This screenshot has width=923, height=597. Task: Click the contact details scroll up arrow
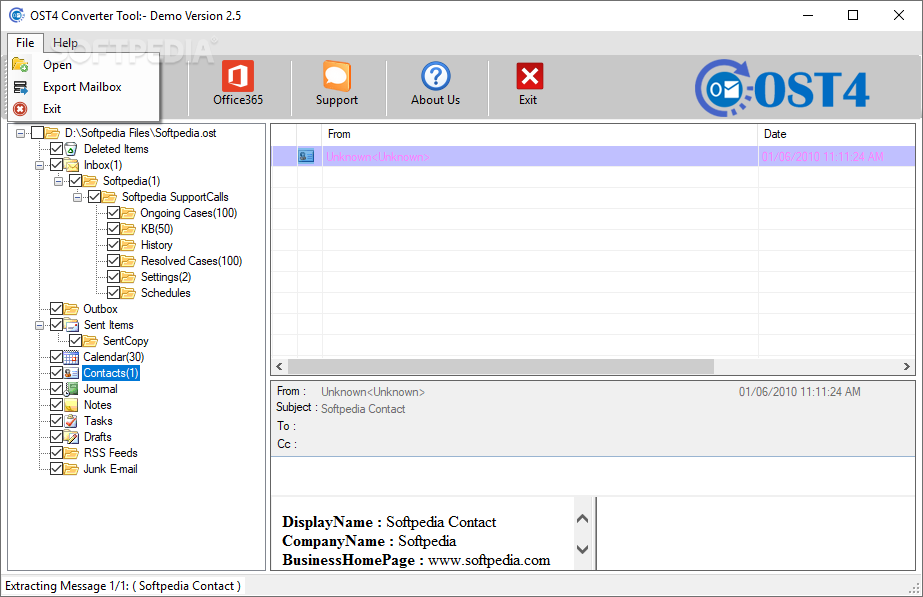point(583,519)
